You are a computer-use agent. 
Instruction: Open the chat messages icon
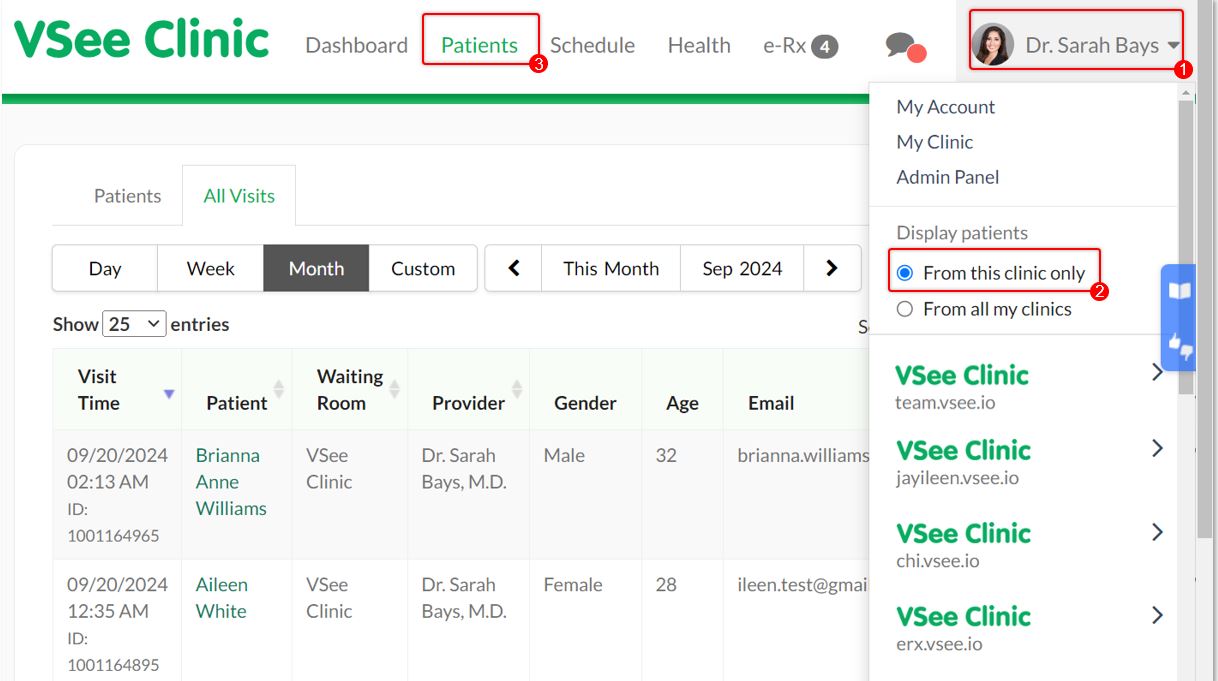pos(904,46)
